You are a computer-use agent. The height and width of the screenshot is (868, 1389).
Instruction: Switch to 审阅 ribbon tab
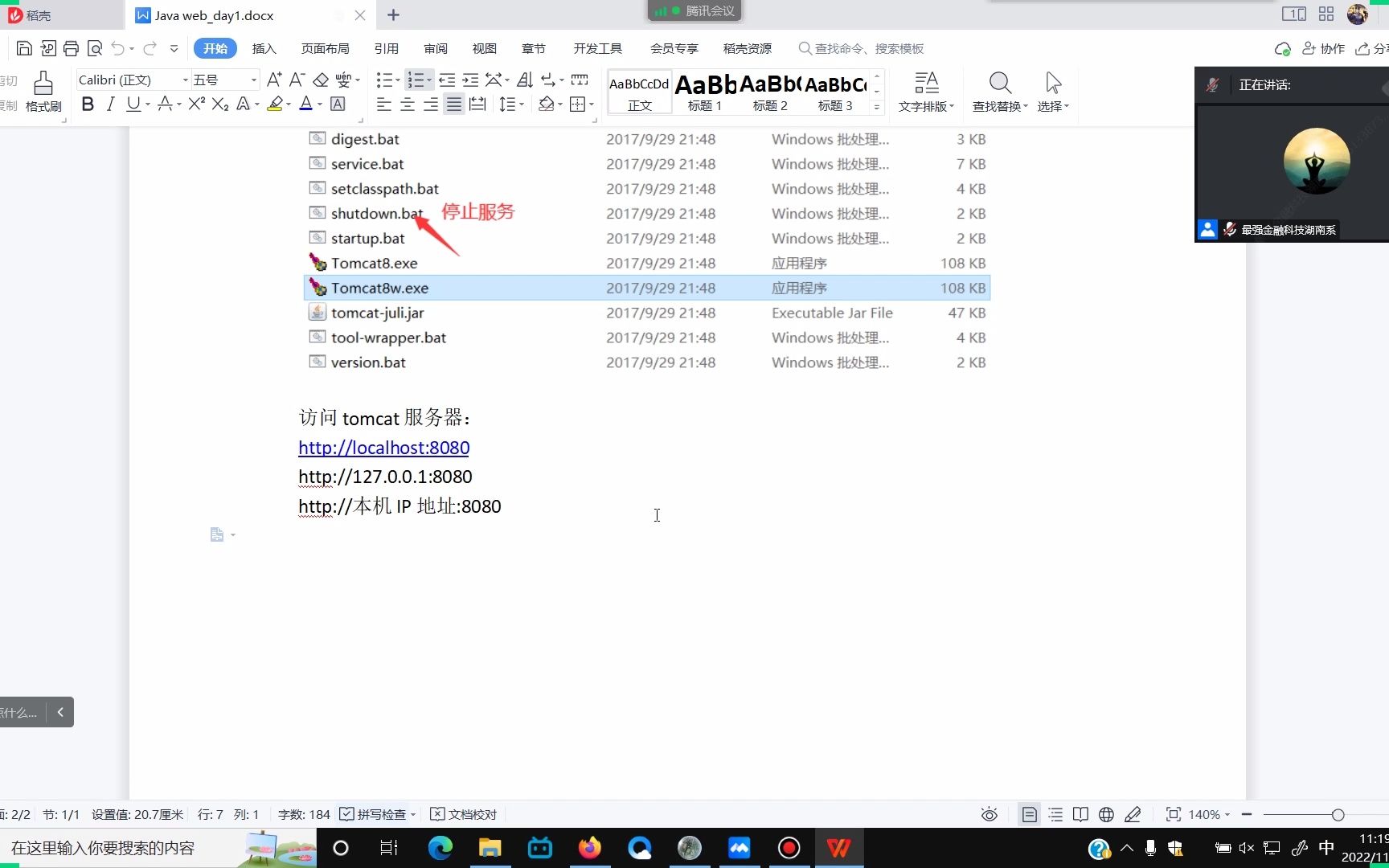pyautogui.click(x=436, y=48)
